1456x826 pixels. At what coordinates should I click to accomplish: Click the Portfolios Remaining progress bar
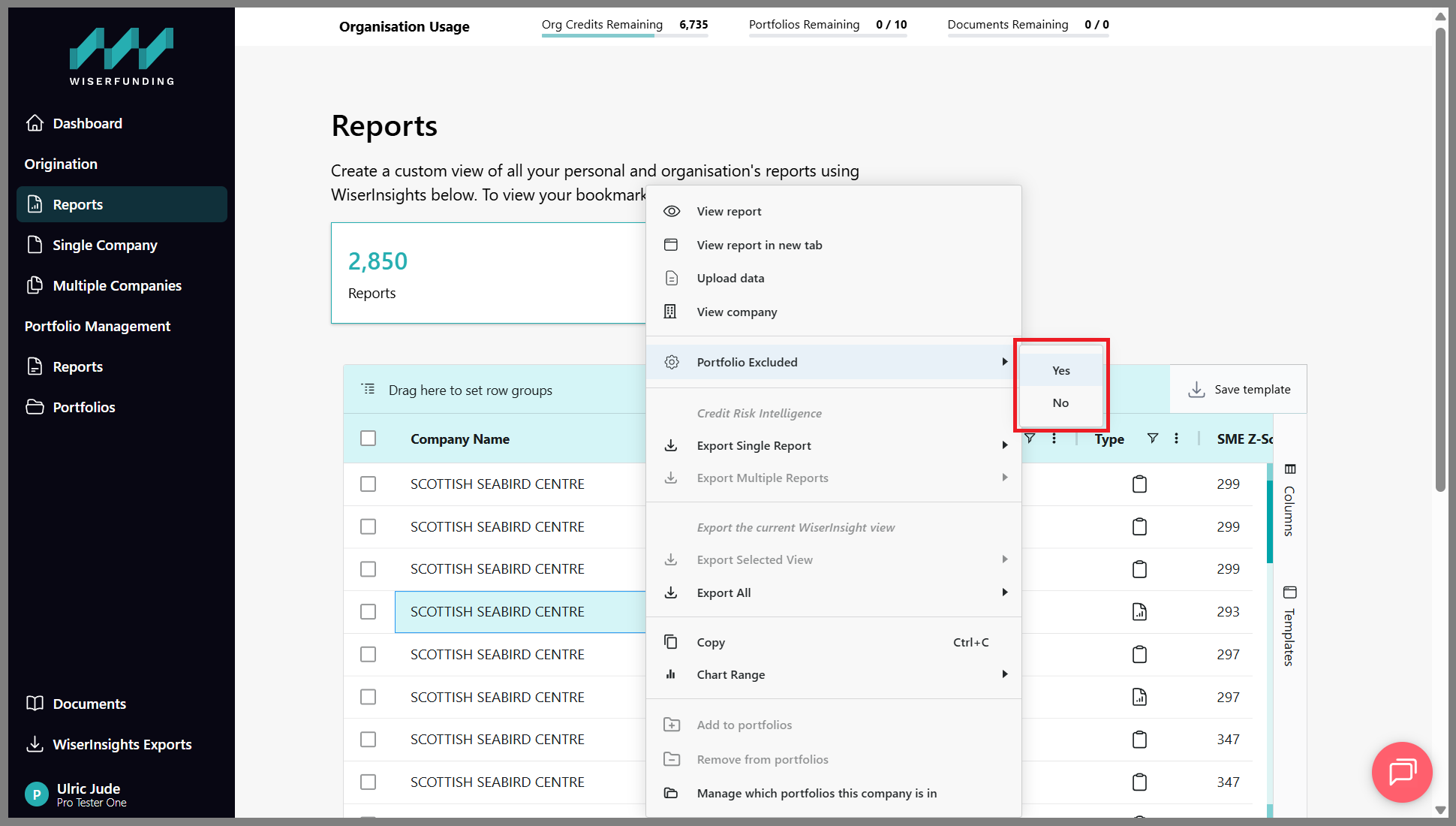pyautogui.click(x=828, y=35)
